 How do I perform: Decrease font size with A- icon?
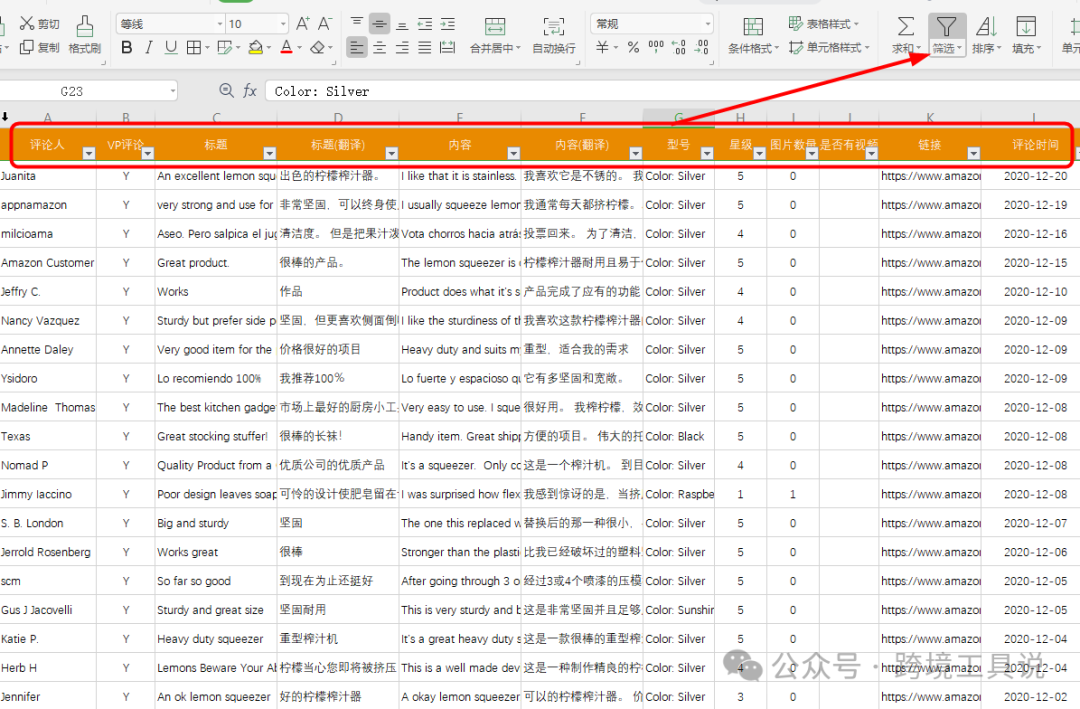pos(324,24)
